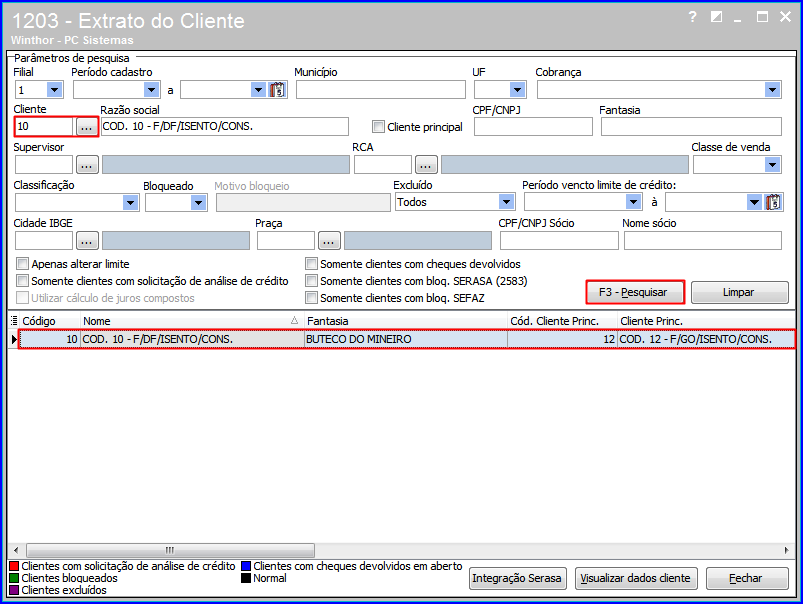Select the row indicator arrow for client 10
The image size is (803, 604).
pyautogui.click(x=14, y=339)
